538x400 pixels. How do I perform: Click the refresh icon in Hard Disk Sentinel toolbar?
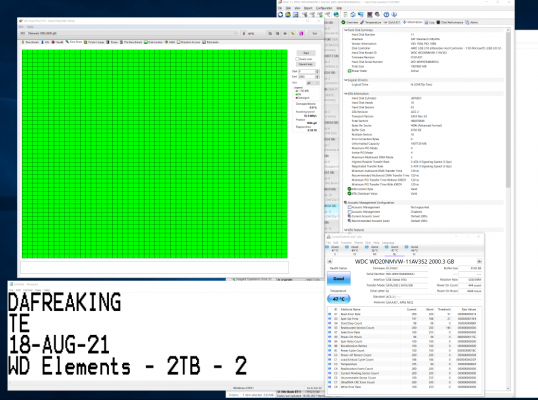(x=280, y=14)
